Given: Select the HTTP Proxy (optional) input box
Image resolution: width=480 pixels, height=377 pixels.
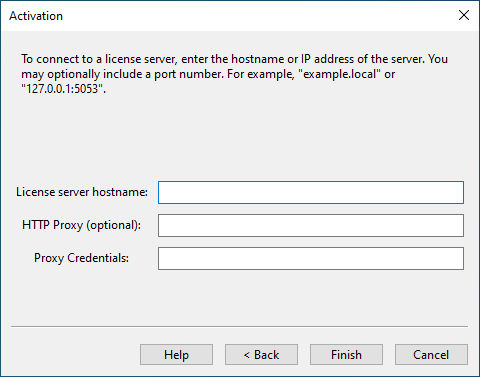Looking at the screenshot, I should click(311, 225).
